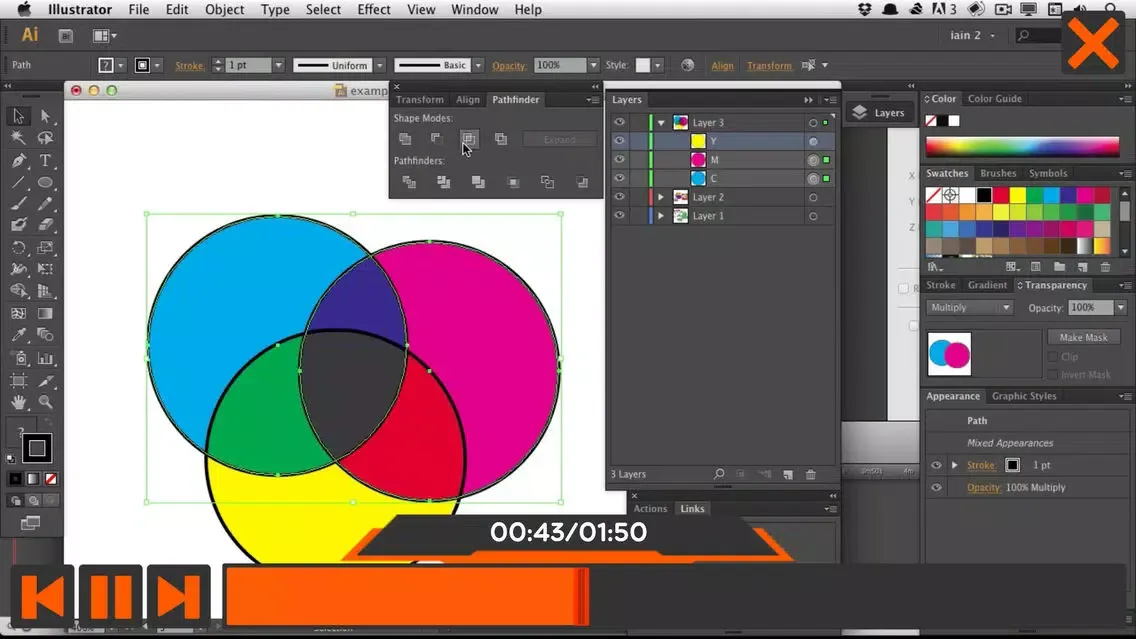Select the Type tool
This screenshot has height=639, width=1136.
45,160
